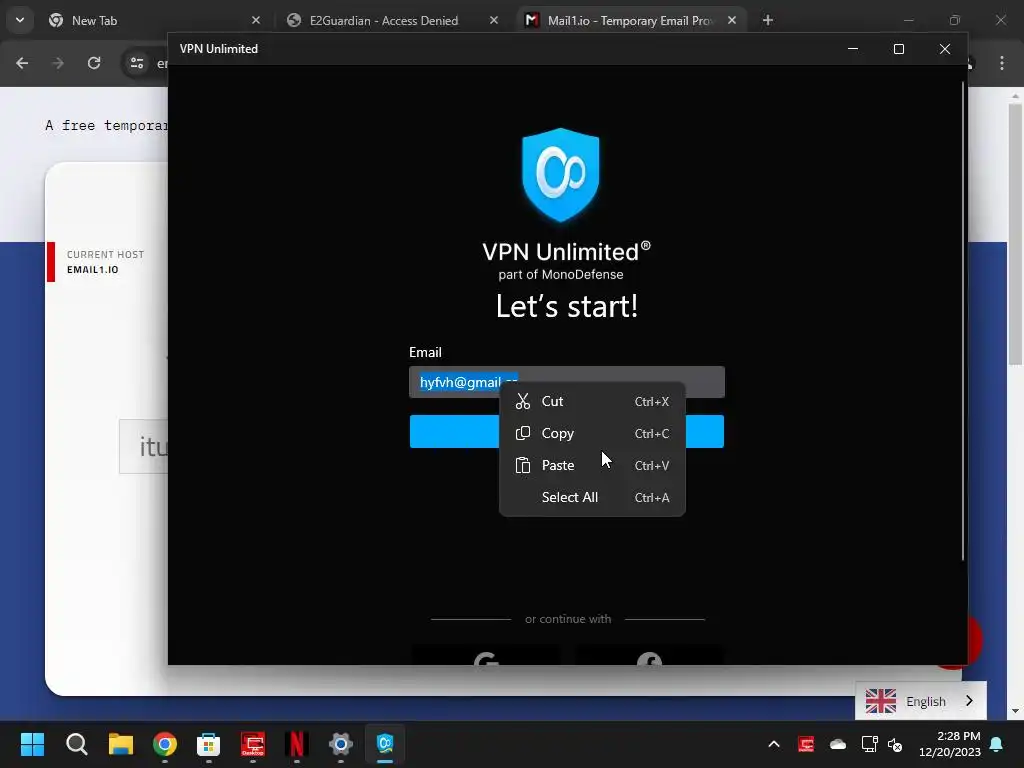Close the VPN Unlimited window
This screenshot has width=1024, height=768.
point(944,49)
